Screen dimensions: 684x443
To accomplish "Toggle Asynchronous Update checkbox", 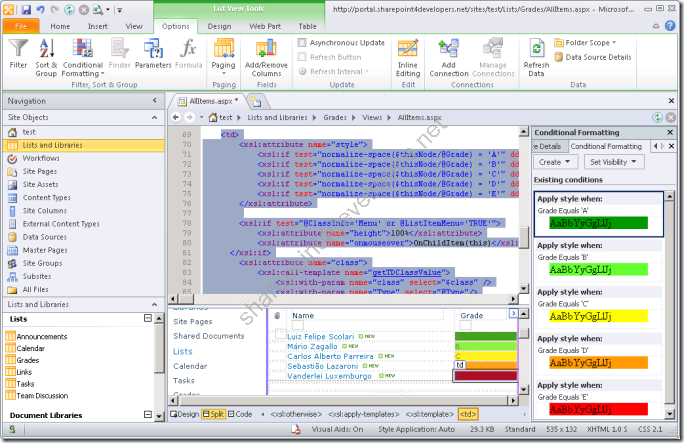I will (302, 43).
